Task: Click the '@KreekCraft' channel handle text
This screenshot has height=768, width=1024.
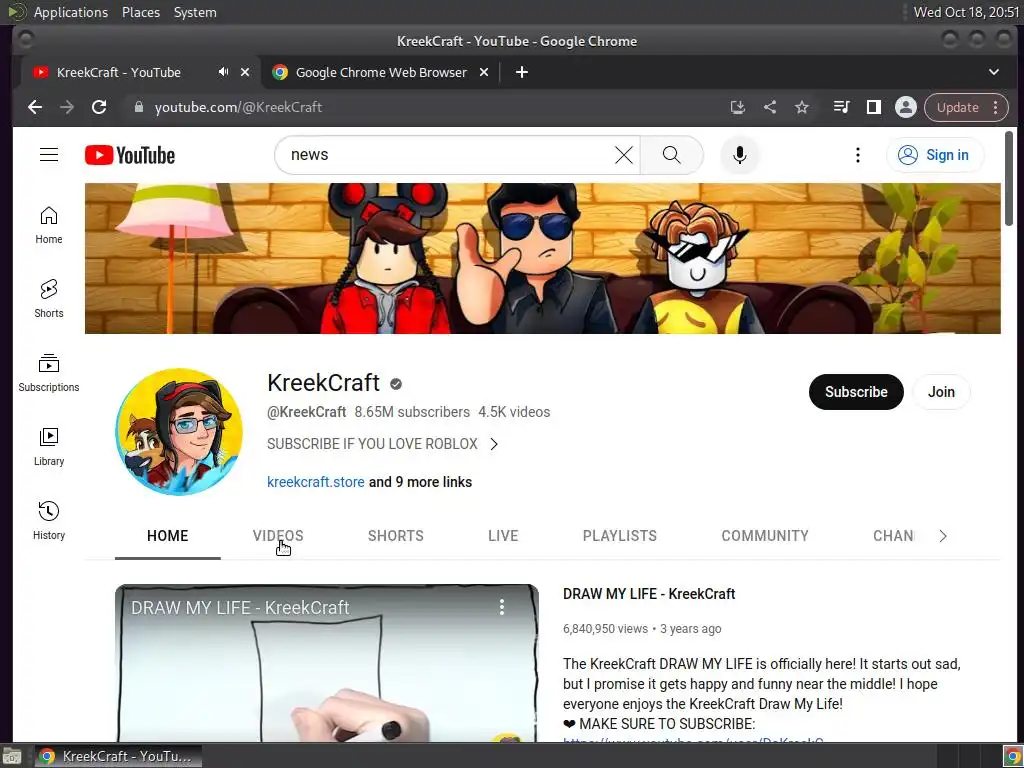Action: click(306, 412)
